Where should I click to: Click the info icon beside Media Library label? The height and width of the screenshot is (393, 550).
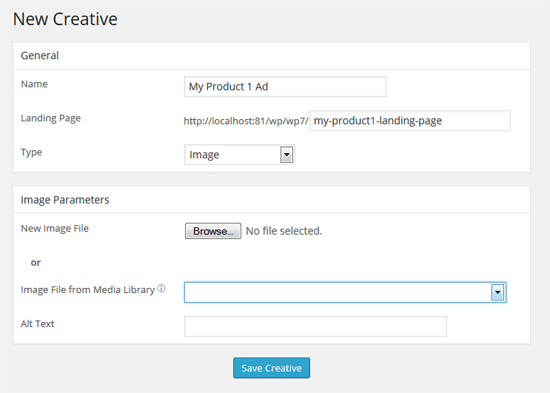click(x=161, y=288)
